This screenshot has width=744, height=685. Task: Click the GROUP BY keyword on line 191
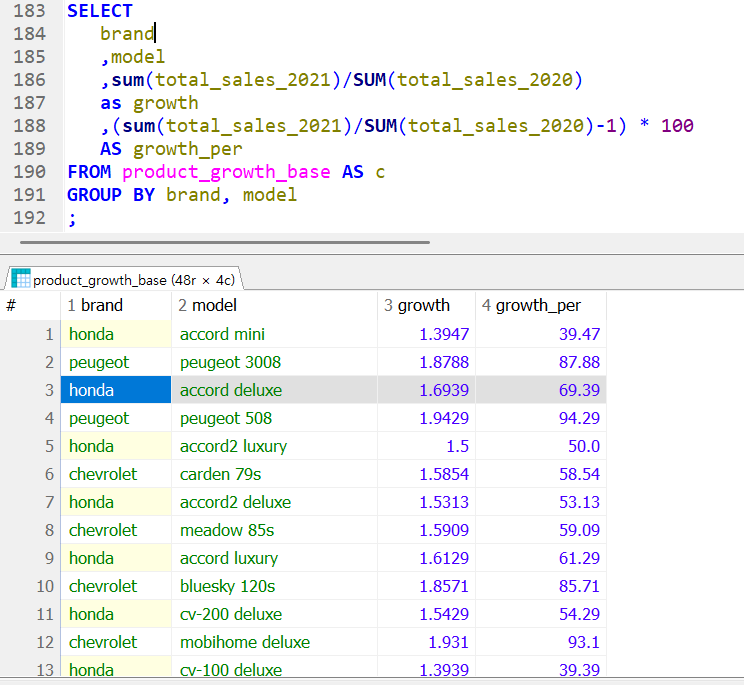click(x=111, y=195)
